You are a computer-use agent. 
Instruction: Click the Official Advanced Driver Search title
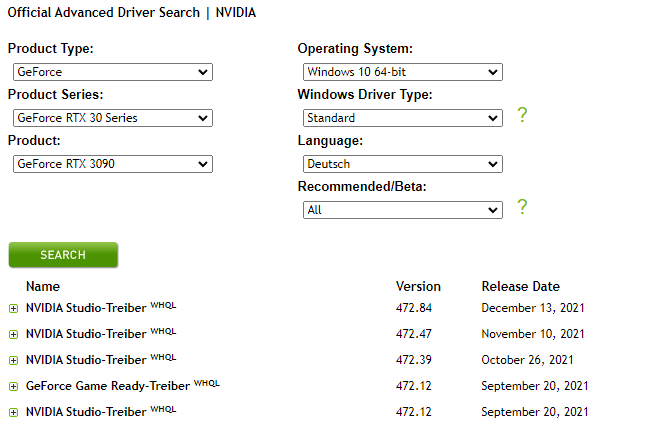pyautogui.click(x=132, y=12)
